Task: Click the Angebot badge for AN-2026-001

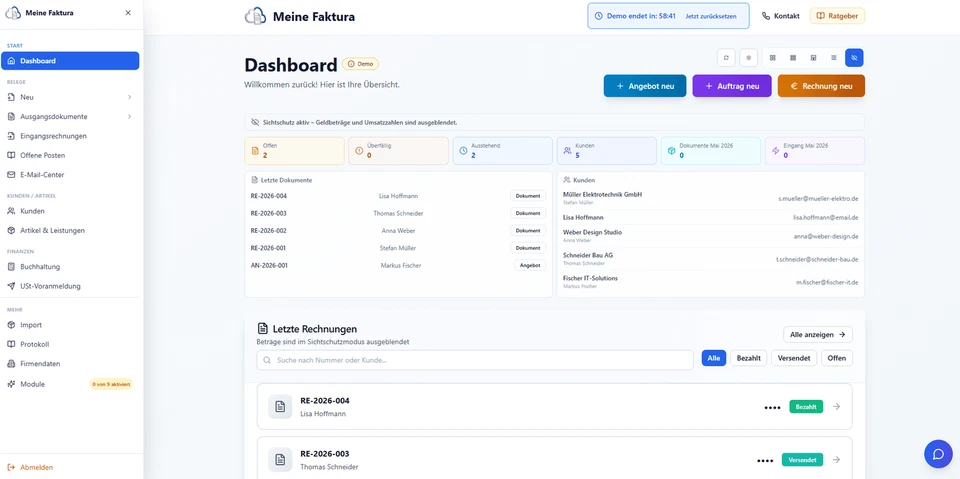Action: click(x=530, y=265)
